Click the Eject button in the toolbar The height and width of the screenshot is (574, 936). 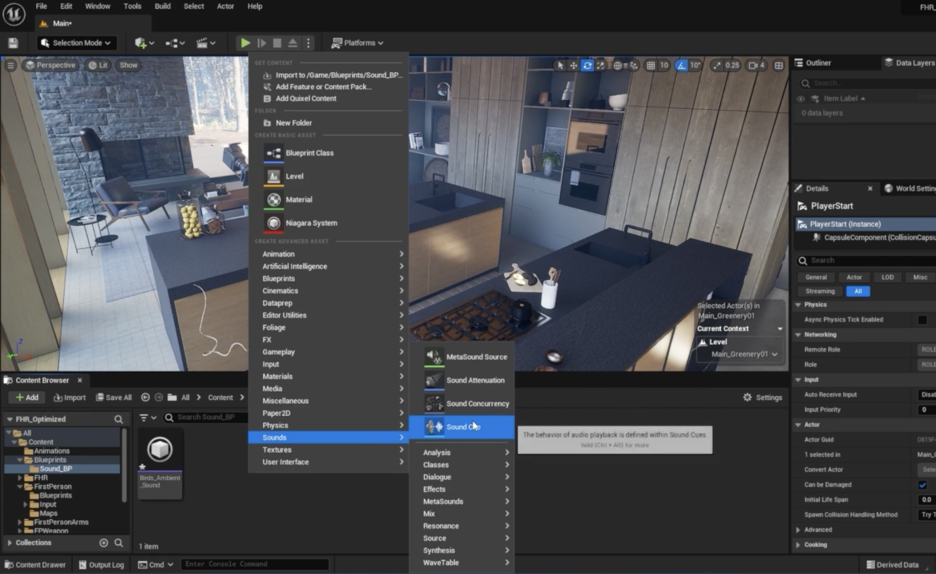point(292,43)
